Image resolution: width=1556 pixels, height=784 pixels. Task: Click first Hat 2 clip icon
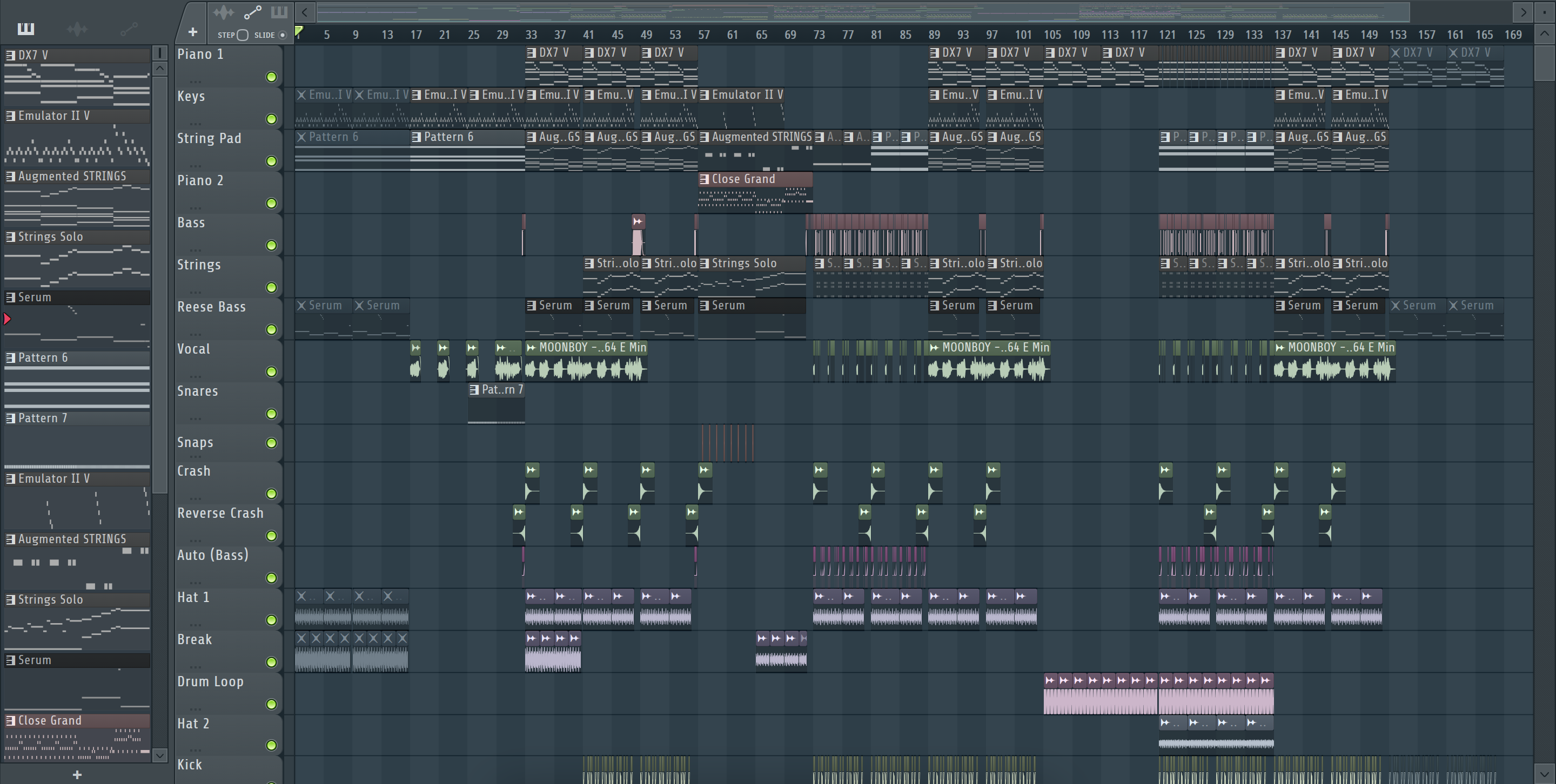click(1165, 722)
